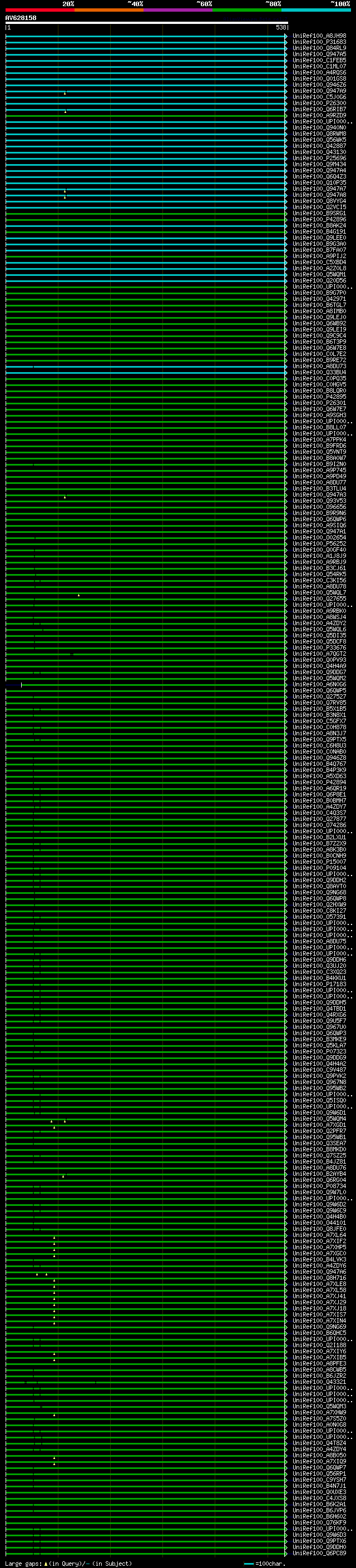Open hit UniRef100_A8JH98

pyautogui.click(x=319, y=36)
